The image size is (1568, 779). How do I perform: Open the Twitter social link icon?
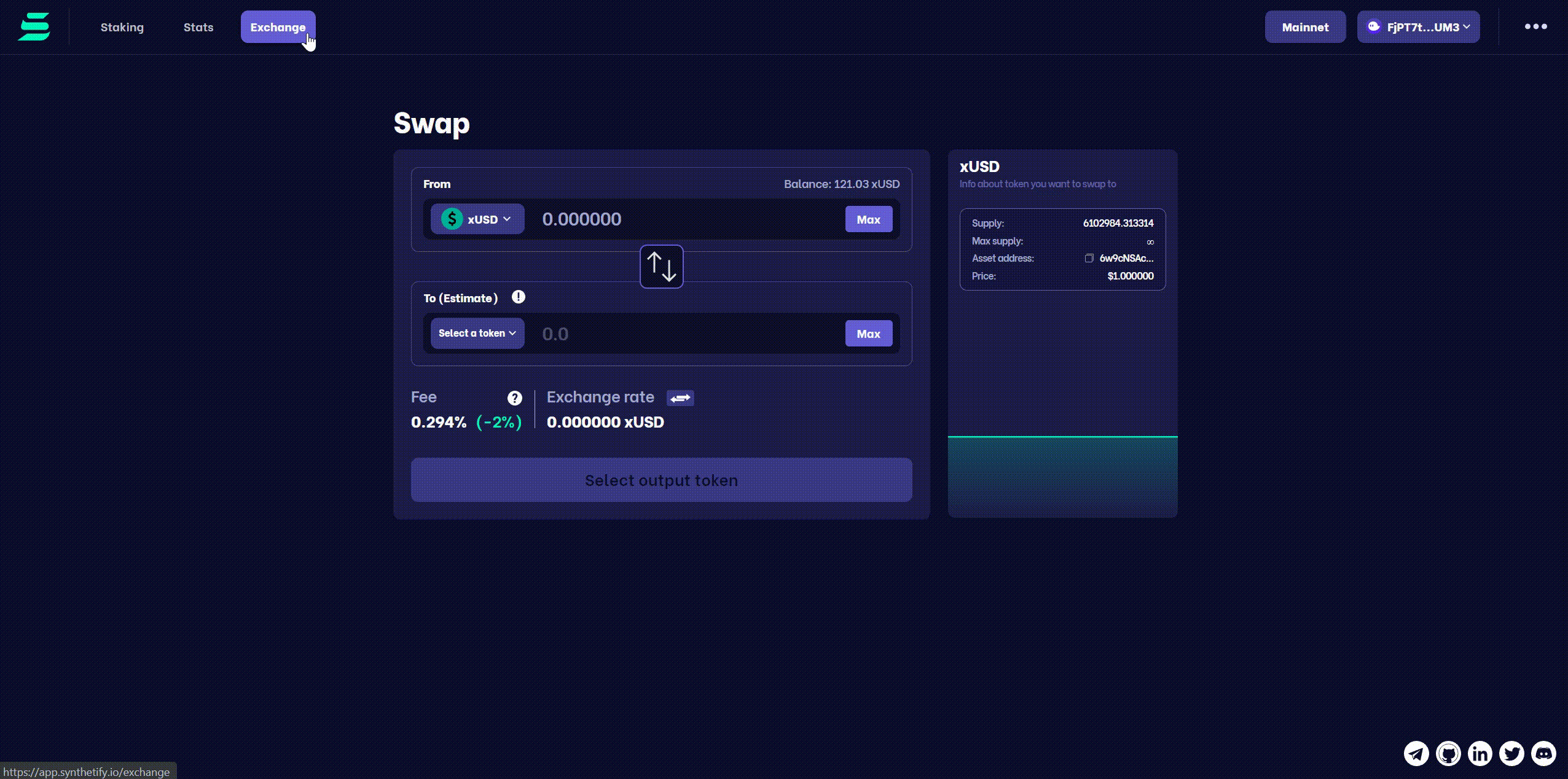(1511, 753)
